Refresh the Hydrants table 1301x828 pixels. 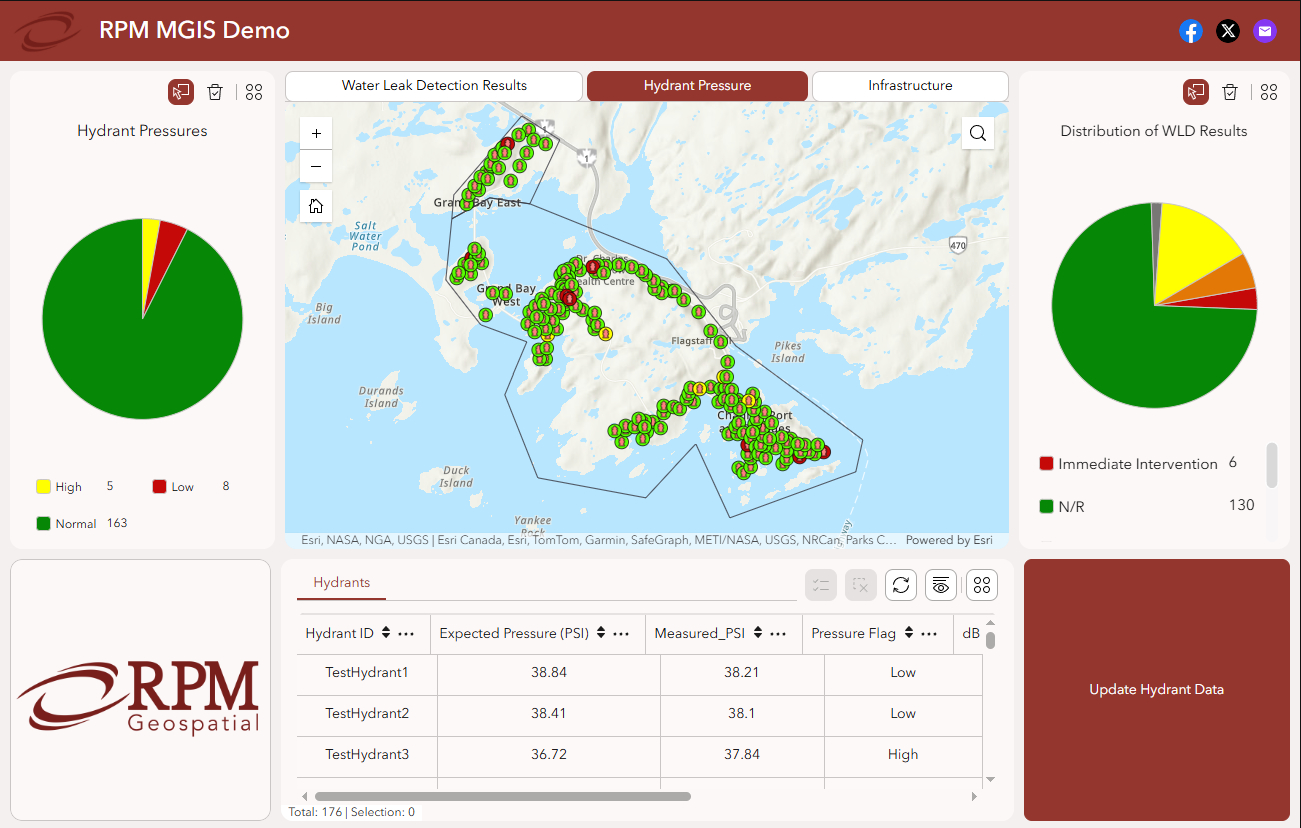(901, 585)
